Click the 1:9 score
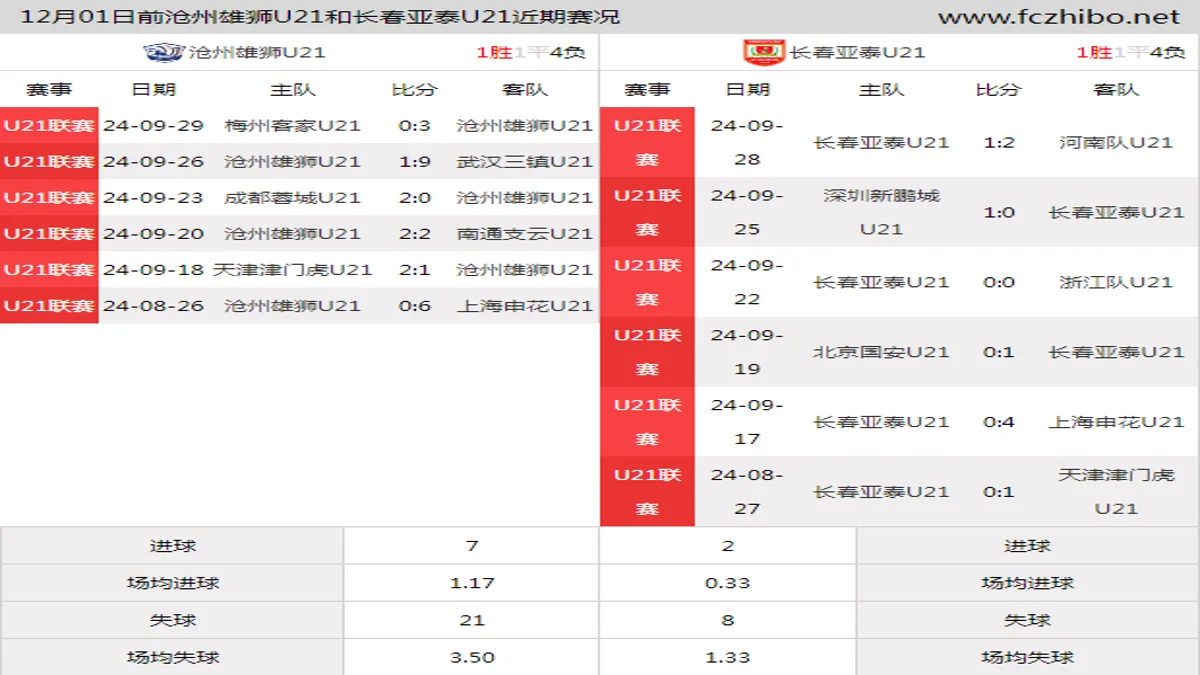This screenshot has height=675, width=1200. [x=415, y=161]
